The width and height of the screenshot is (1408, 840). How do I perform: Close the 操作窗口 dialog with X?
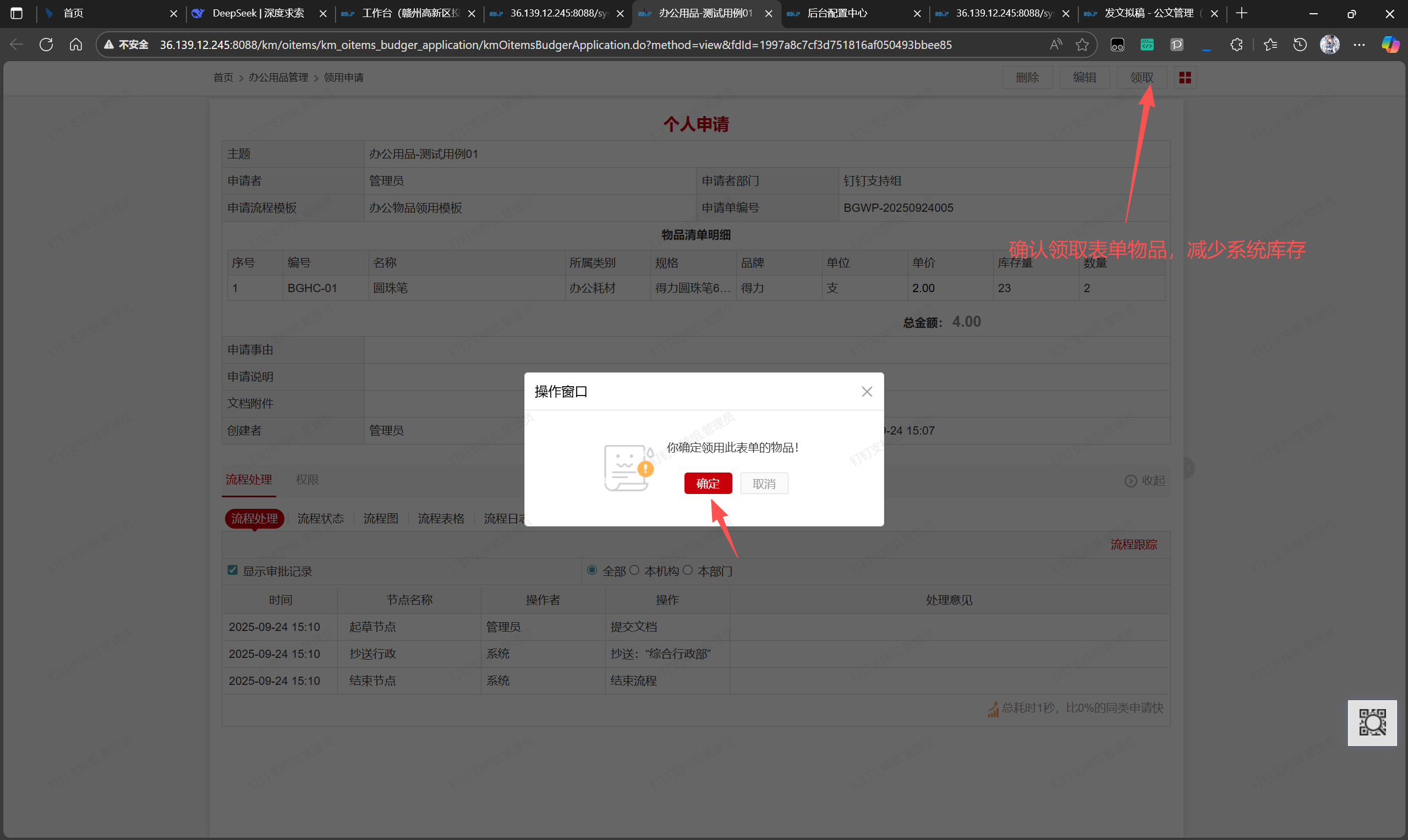[x=866, y=392]
